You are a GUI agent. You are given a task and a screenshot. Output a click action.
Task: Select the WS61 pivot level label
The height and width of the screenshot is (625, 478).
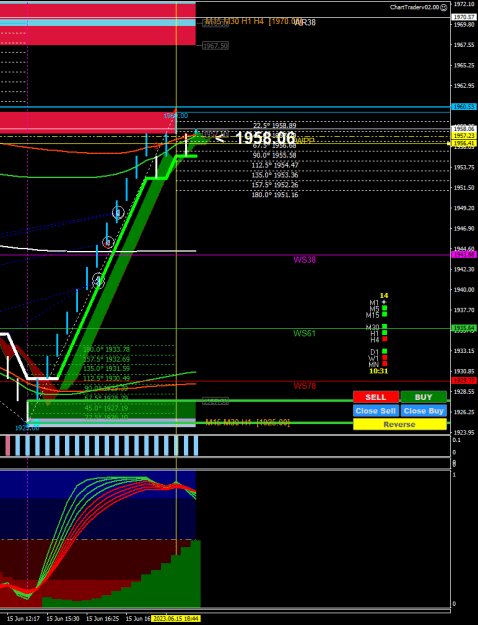[x=305, y=333]
